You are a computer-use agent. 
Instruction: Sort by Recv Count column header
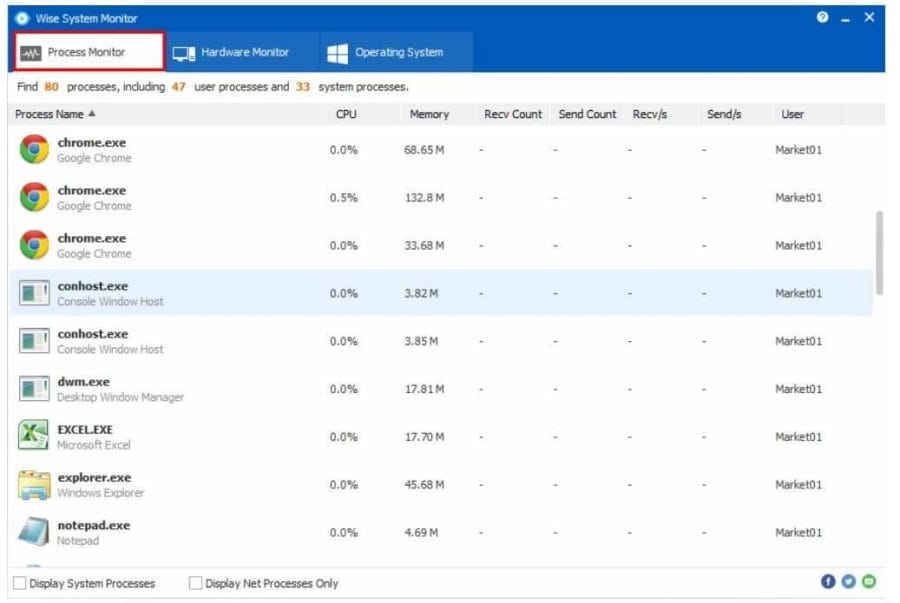click(513, 114)
